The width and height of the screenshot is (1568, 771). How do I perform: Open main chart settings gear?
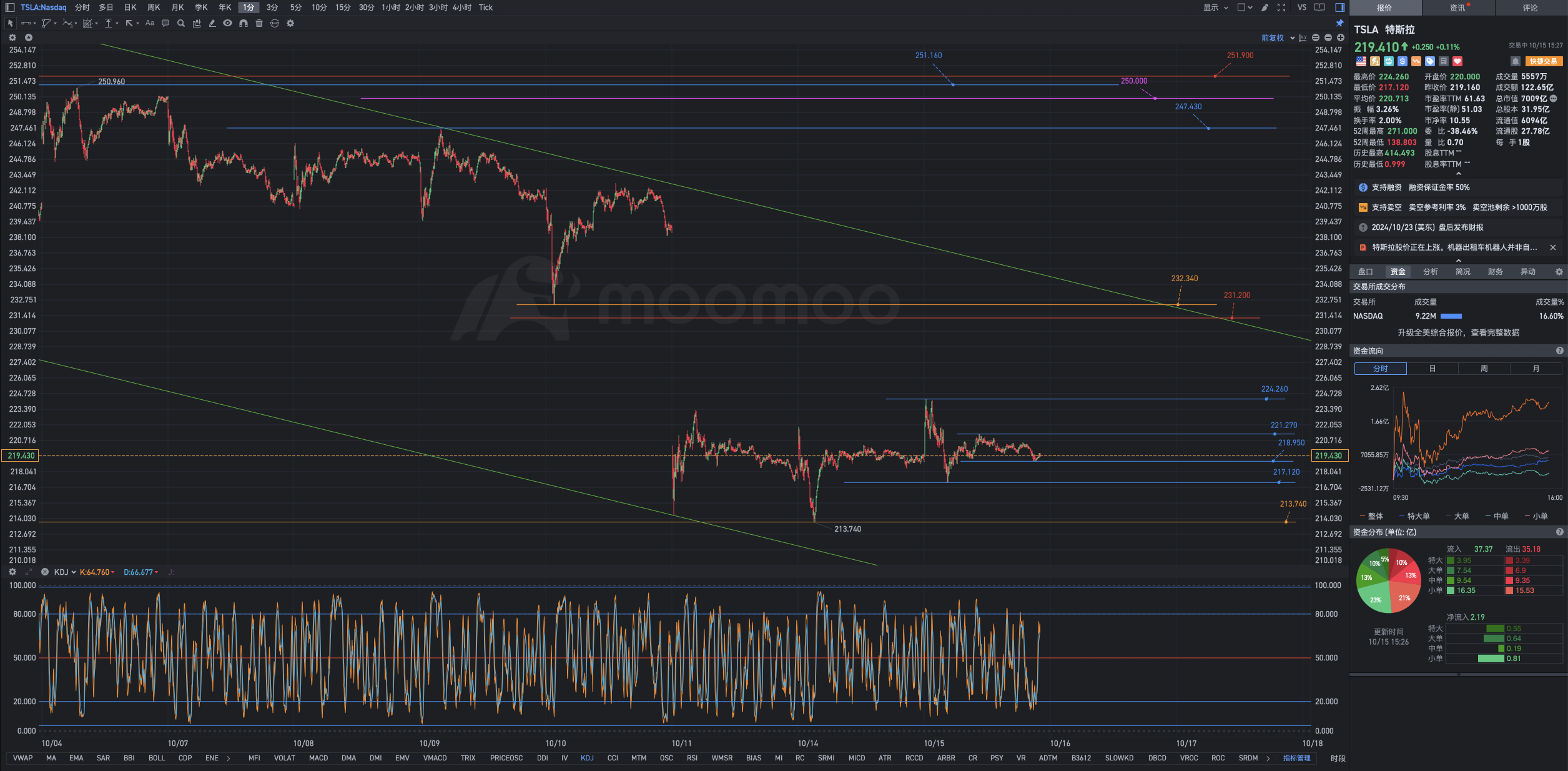tap(12, 37)
